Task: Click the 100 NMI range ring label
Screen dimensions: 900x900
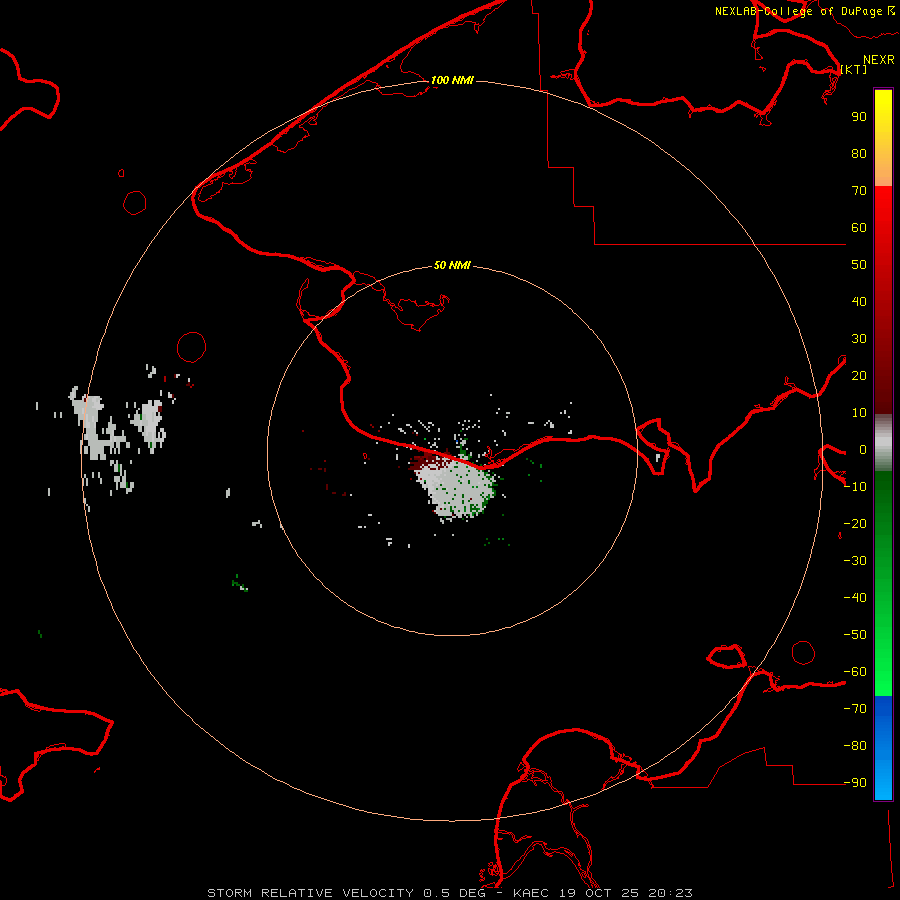Action: [x=452, y=80]
